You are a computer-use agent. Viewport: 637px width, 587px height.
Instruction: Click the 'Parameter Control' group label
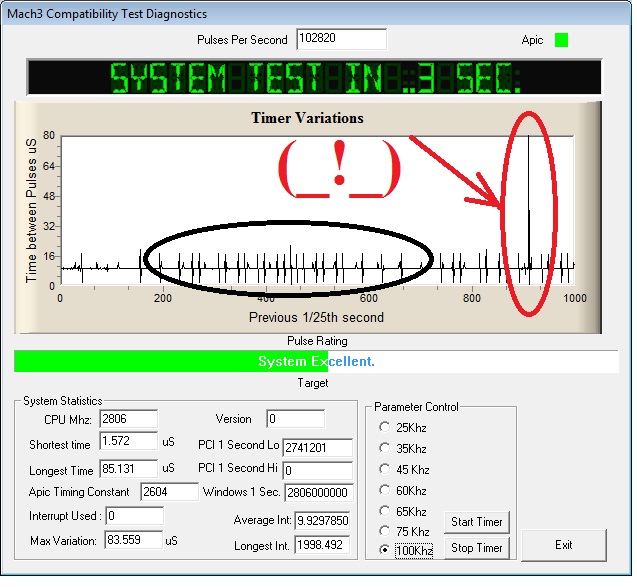416,407
